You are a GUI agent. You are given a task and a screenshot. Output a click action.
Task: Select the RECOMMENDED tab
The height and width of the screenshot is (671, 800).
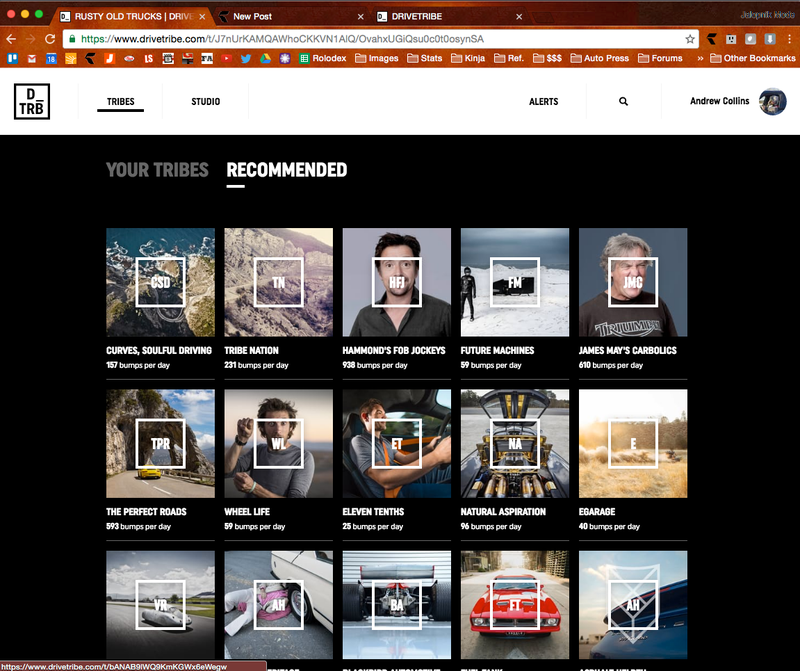(x=287, y=169)
